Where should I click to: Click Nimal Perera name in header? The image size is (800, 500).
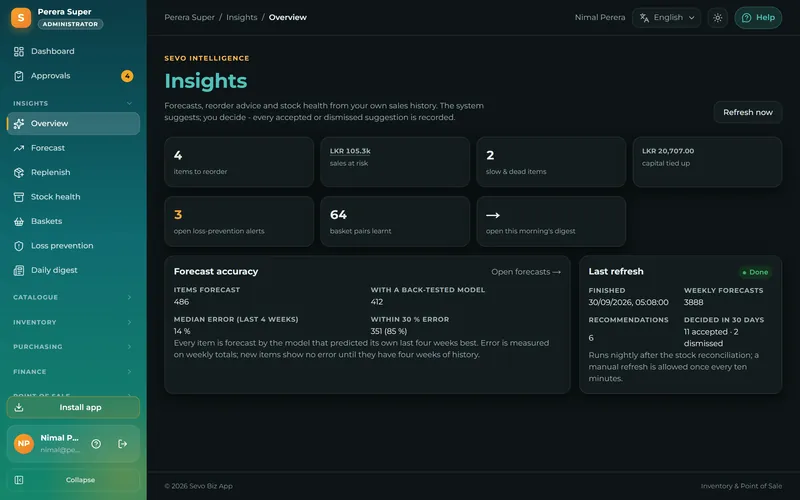[x=599, y=17]
